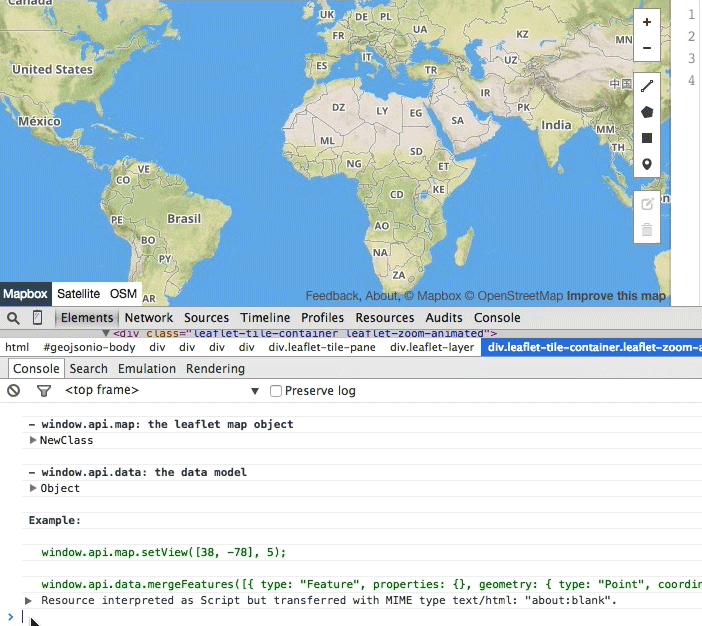Switch to the Elements tab
The width and height of the screenshot is (702, 626).
tap(87, 318)
